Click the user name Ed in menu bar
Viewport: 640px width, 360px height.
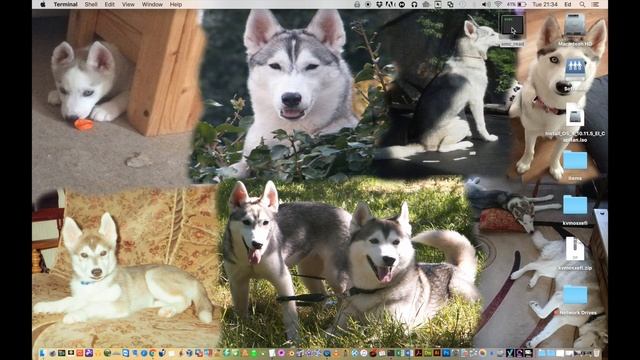[568, 4]
